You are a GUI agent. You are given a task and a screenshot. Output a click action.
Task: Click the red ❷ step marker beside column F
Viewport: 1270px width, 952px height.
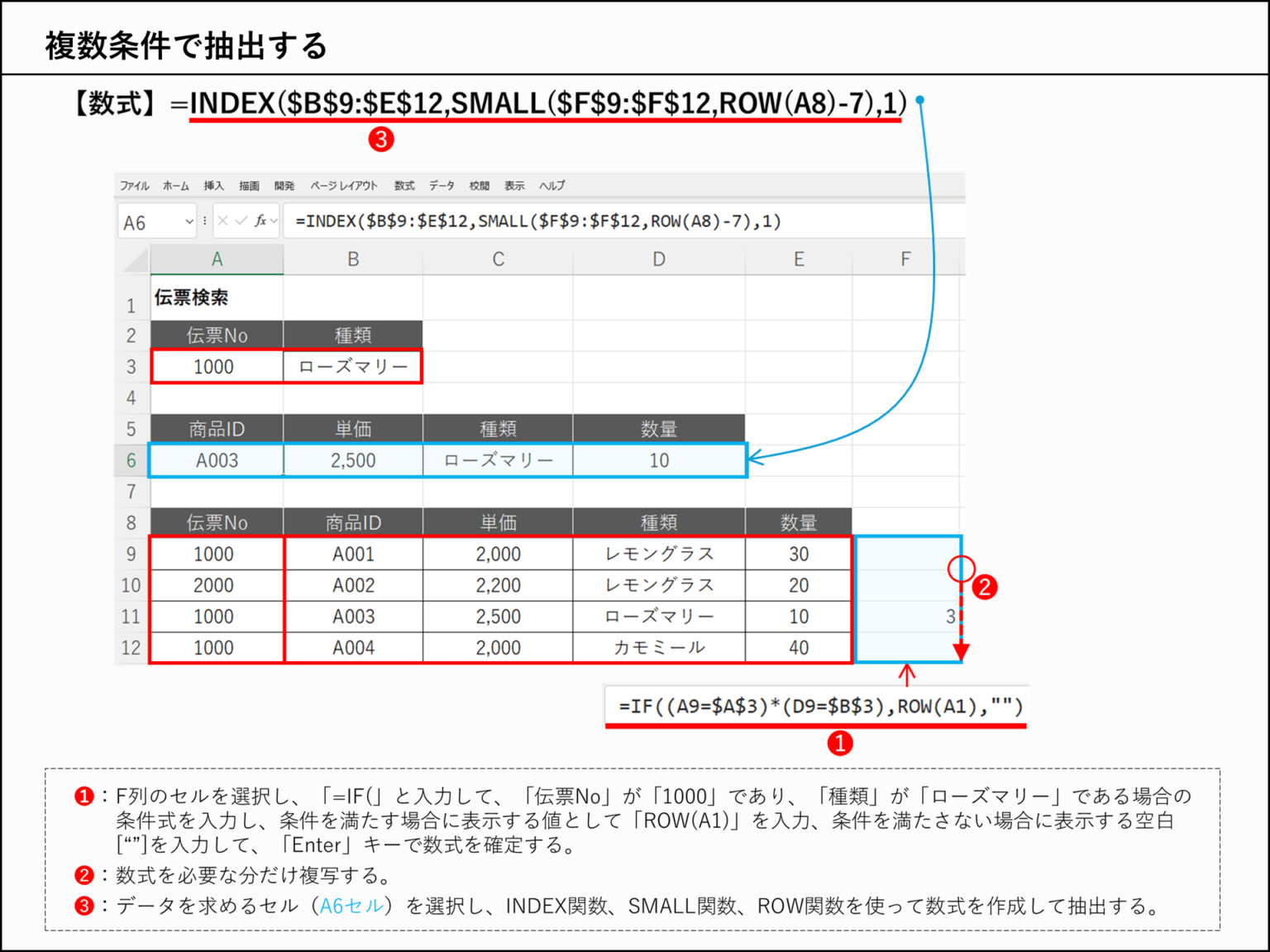985,588
